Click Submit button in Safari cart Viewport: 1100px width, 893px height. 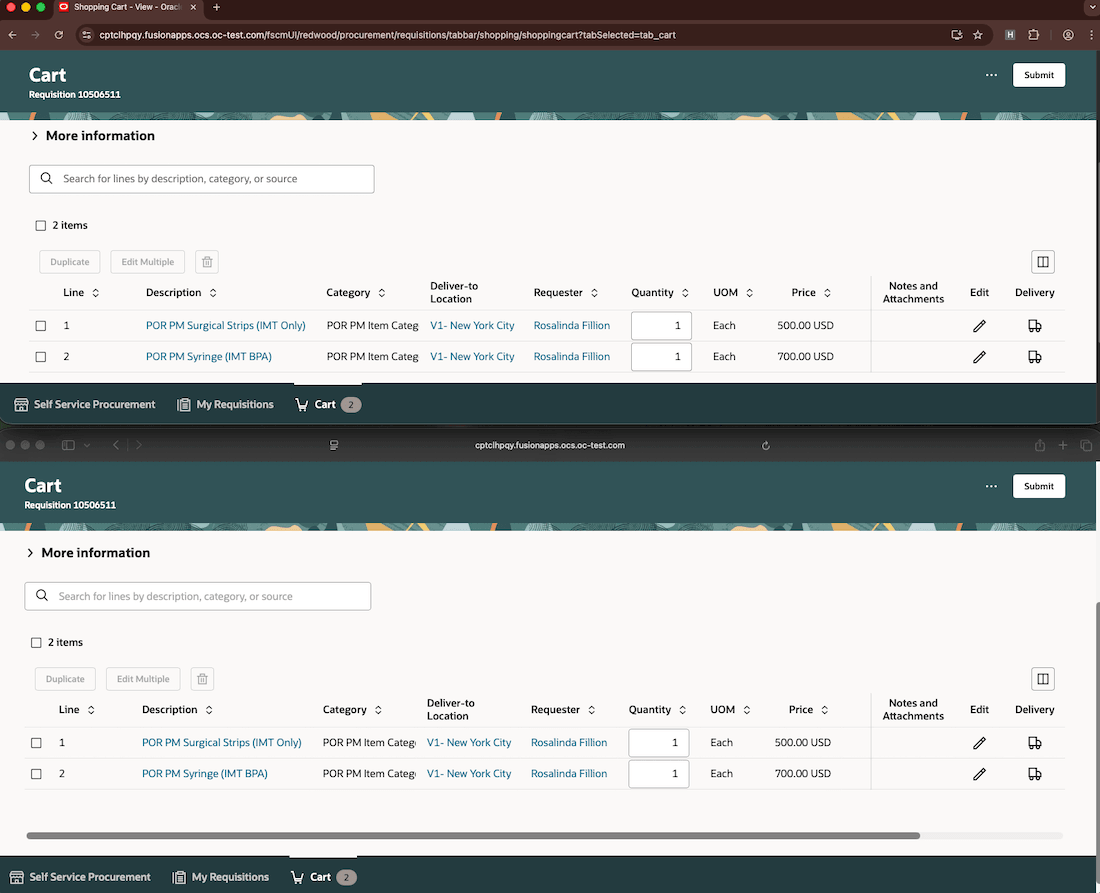pos(1038,486)
